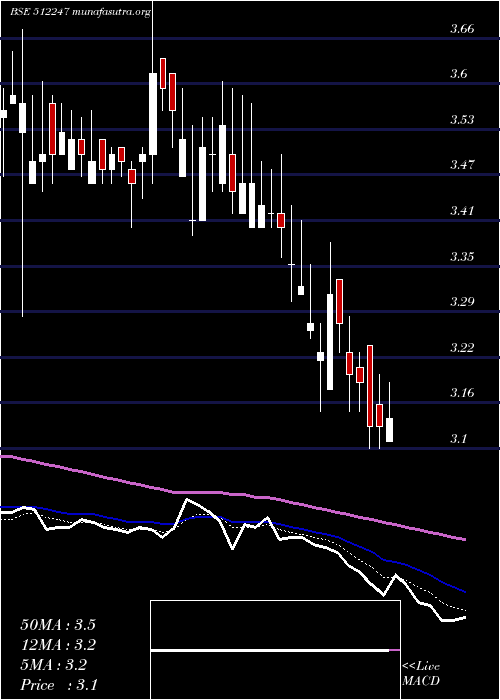
Task: Click the <<Live MACD label
Action: (x=421, y=674)
